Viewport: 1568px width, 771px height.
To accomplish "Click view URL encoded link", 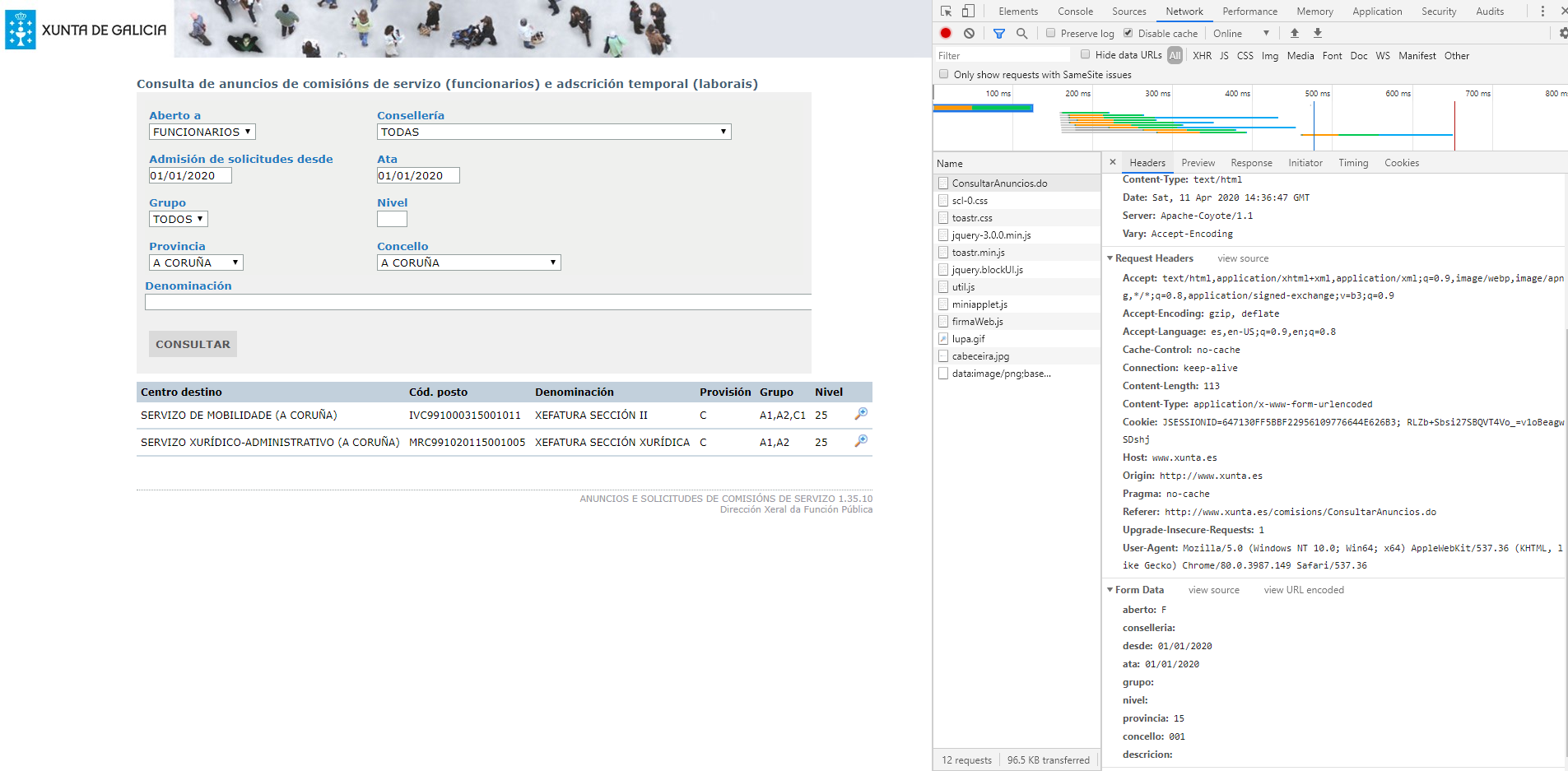I will click(1304, 590).
